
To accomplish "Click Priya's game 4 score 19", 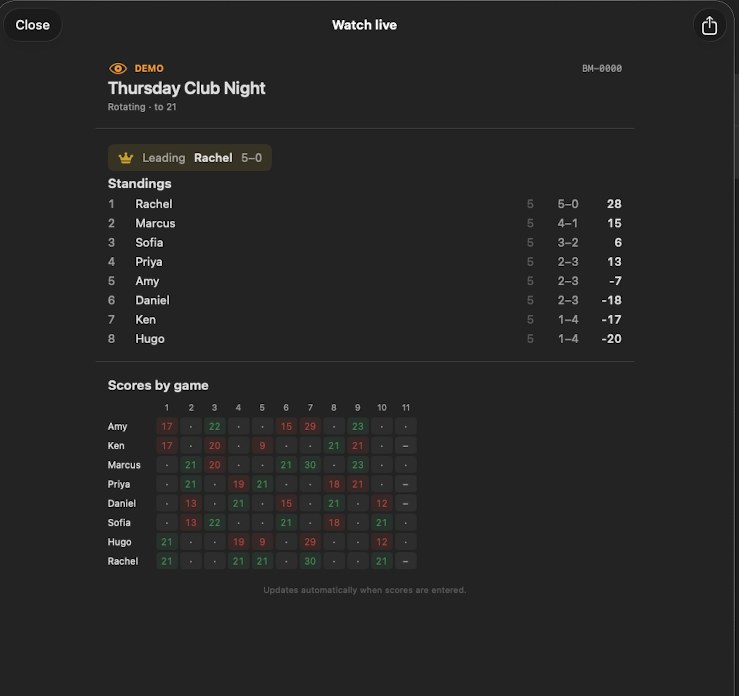I will [x=238, y=484].
